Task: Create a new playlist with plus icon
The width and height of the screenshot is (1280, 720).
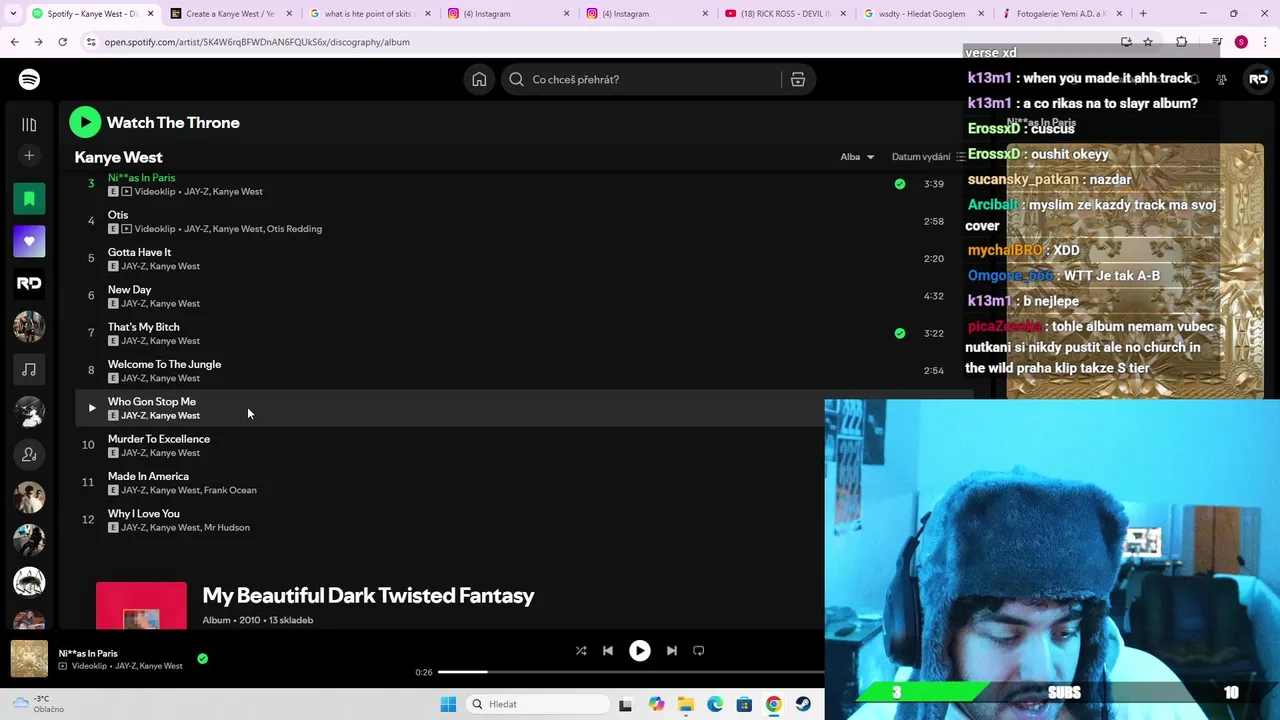Action: pyautogui.click(x=29, y=155)
